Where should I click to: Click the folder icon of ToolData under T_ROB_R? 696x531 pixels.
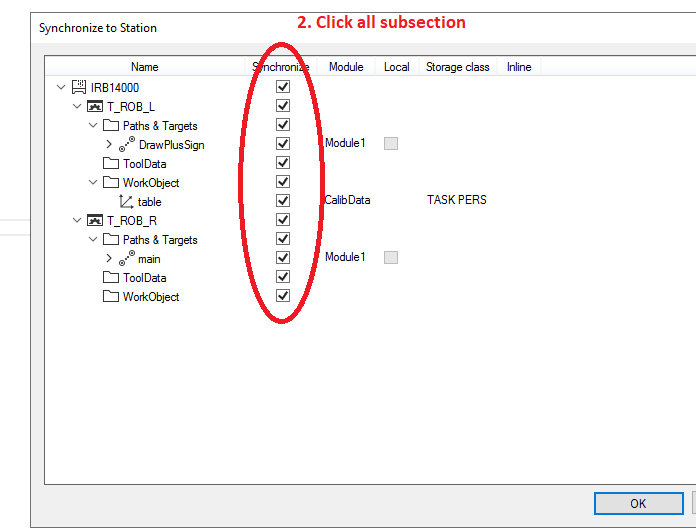point(111,277)
